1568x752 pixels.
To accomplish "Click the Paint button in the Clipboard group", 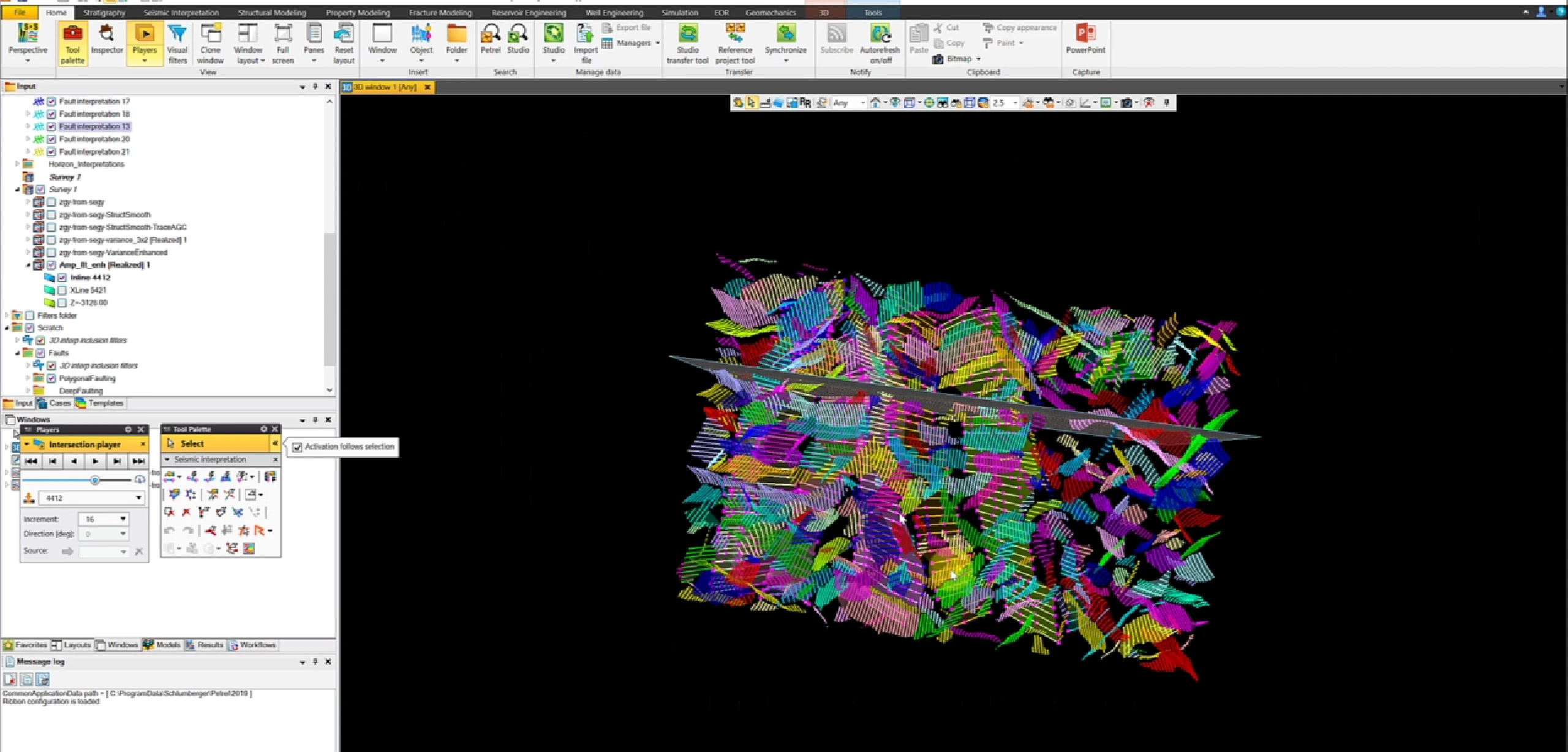I will [x=1003, y=43].
